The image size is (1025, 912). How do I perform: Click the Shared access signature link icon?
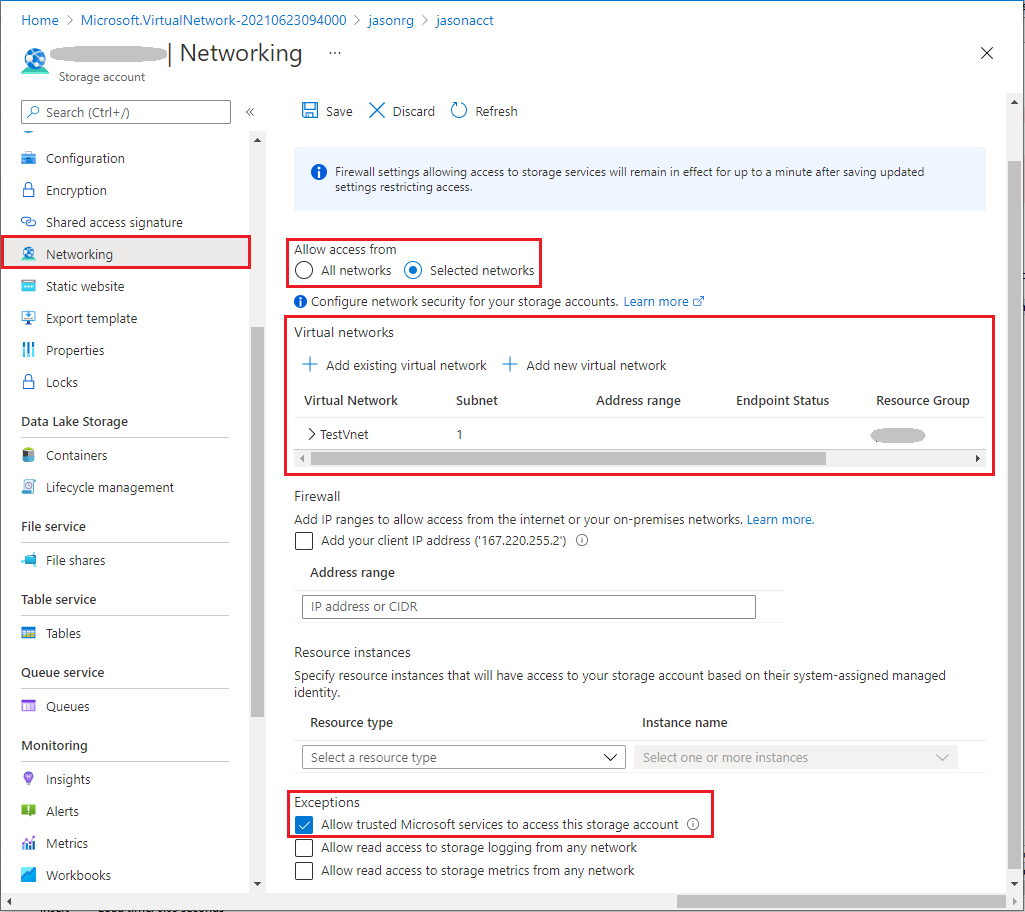[x=29, y=222]
